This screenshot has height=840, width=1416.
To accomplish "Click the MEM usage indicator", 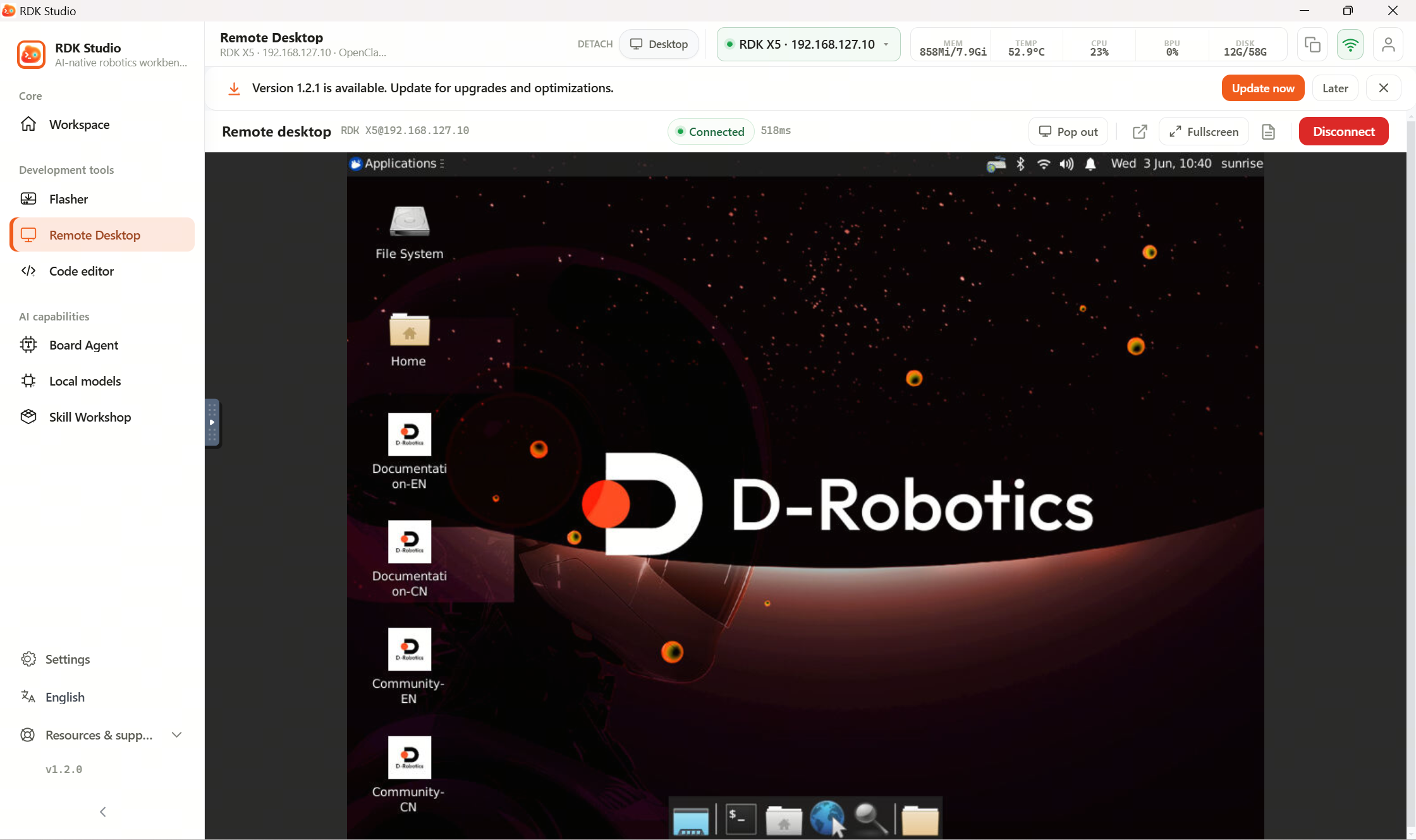I will [953, 48].
